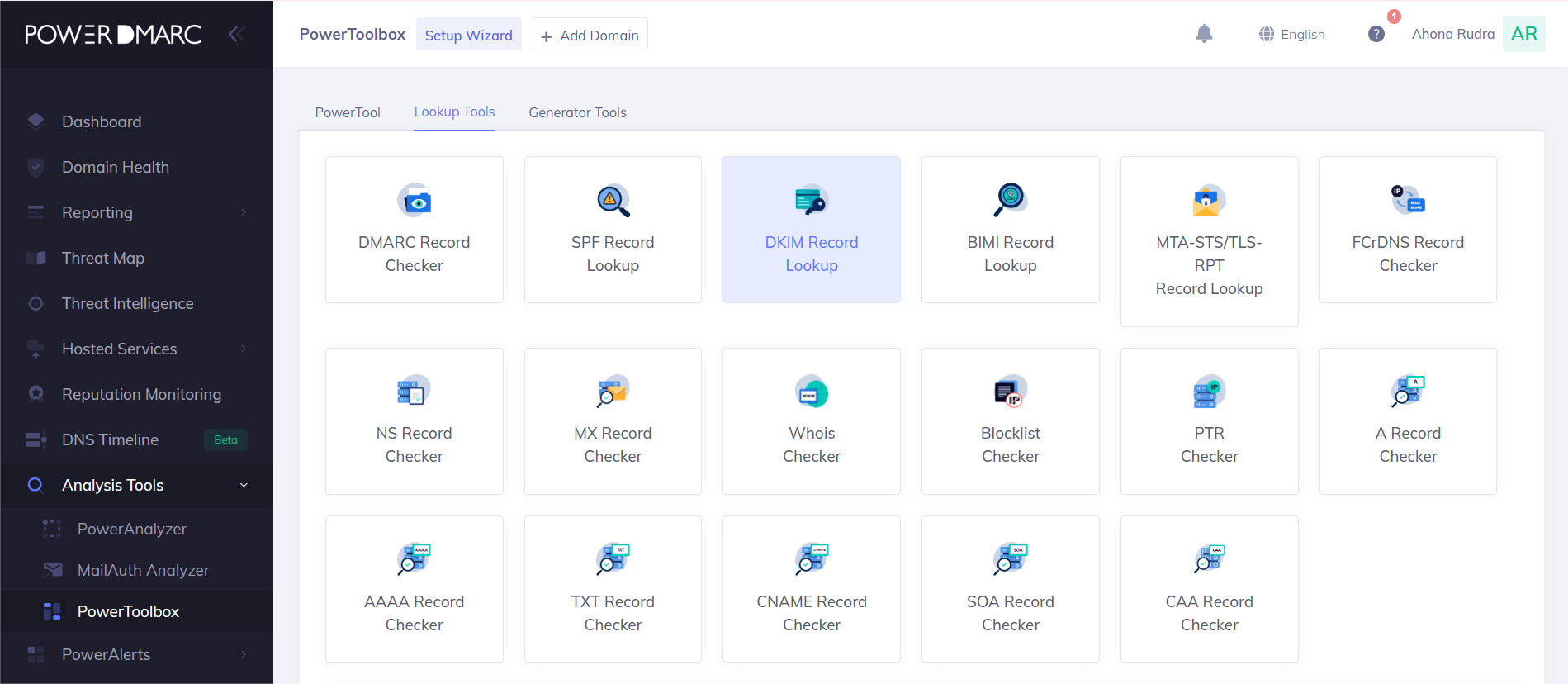Switch to the PowerTool tab
The height and width of the screenshot is (684, 1568).
coord(348,112)
